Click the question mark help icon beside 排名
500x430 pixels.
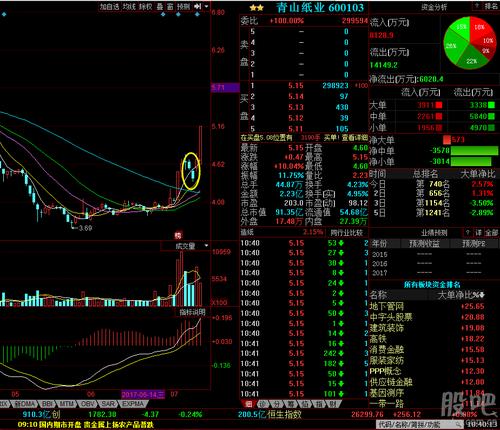pyautogui.click(x=477, y=6)
